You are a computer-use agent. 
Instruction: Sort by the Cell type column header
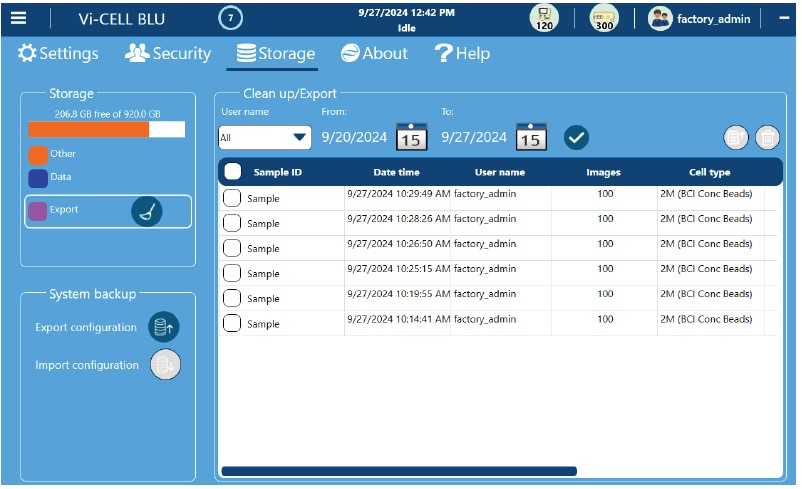point(709,172)
